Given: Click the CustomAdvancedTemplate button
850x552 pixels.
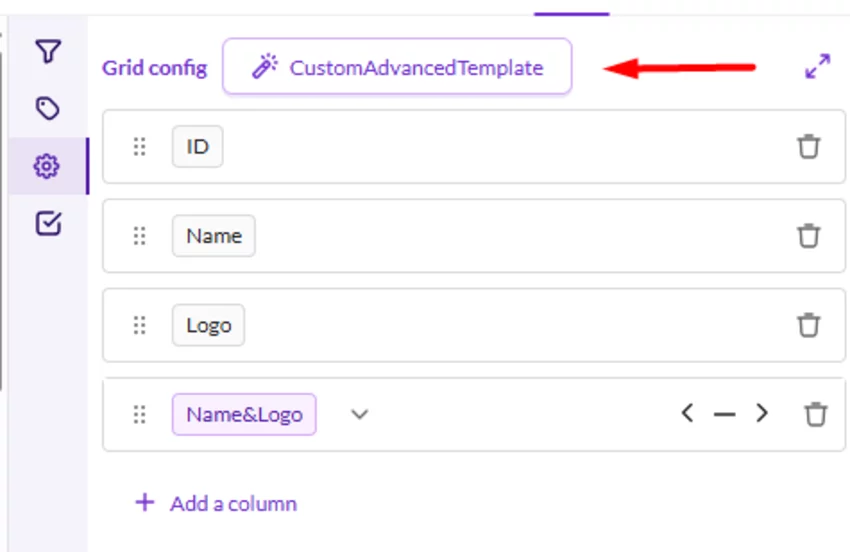Looking at the screenshot, I should (397, 67).
